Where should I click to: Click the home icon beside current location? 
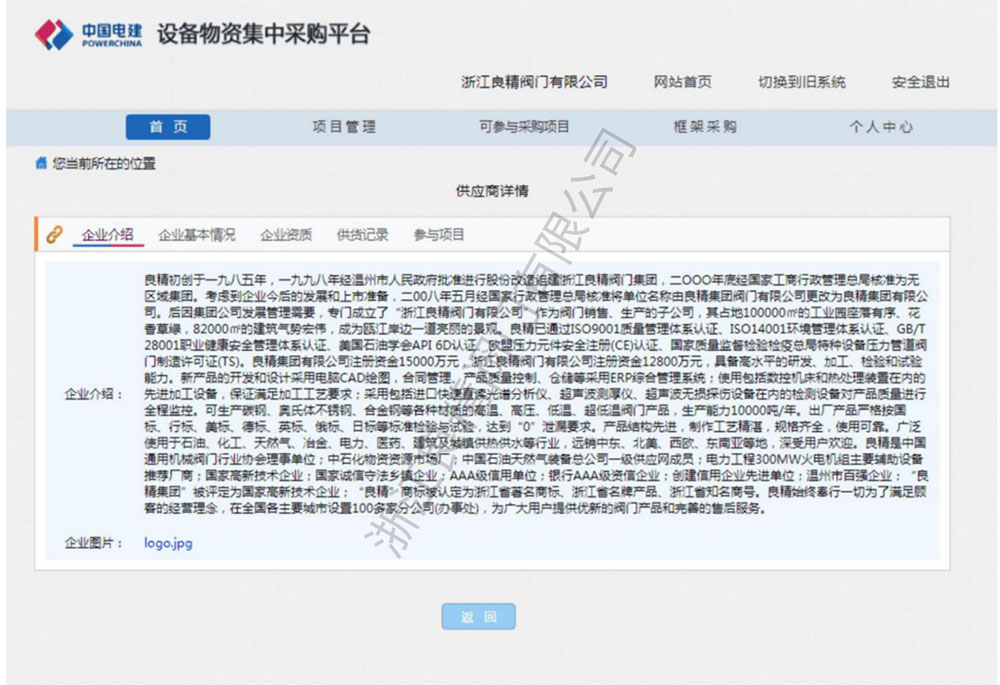(x=41, y=163)
